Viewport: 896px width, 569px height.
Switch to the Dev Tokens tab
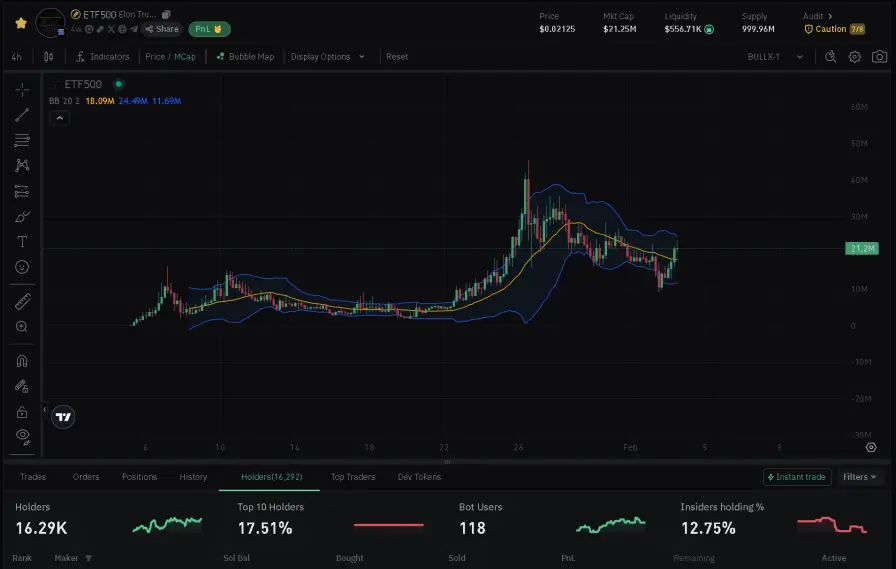click(x=419, y=476)
